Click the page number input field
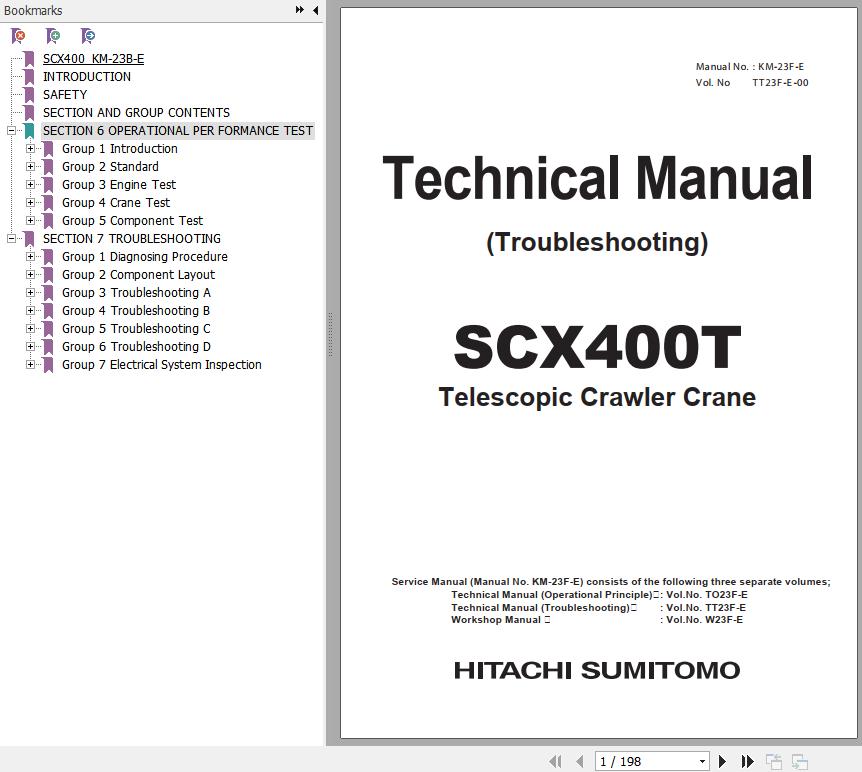Screen dimensions: 862x772 coord(645,762)
